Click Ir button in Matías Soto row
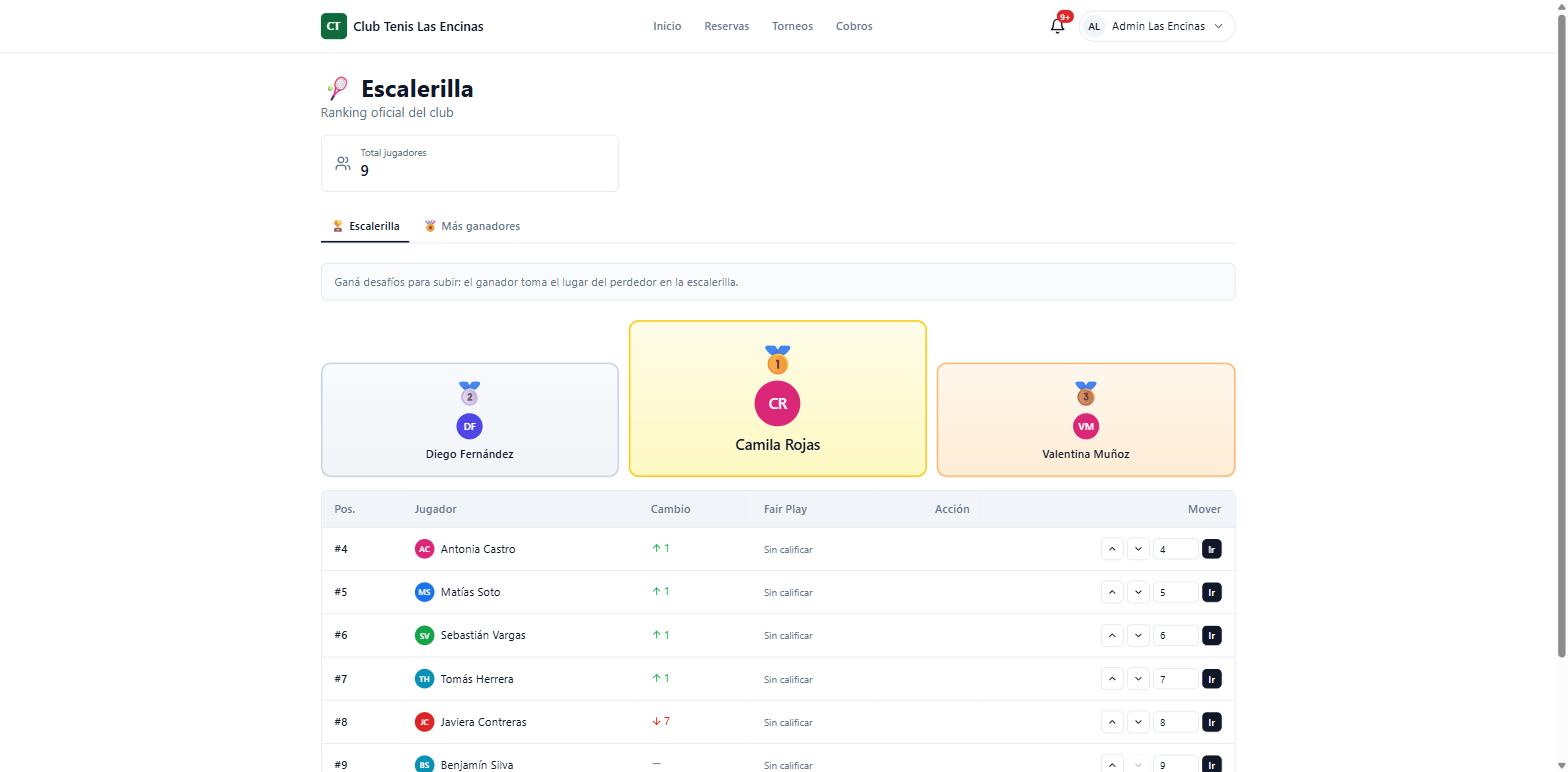 1211,592
